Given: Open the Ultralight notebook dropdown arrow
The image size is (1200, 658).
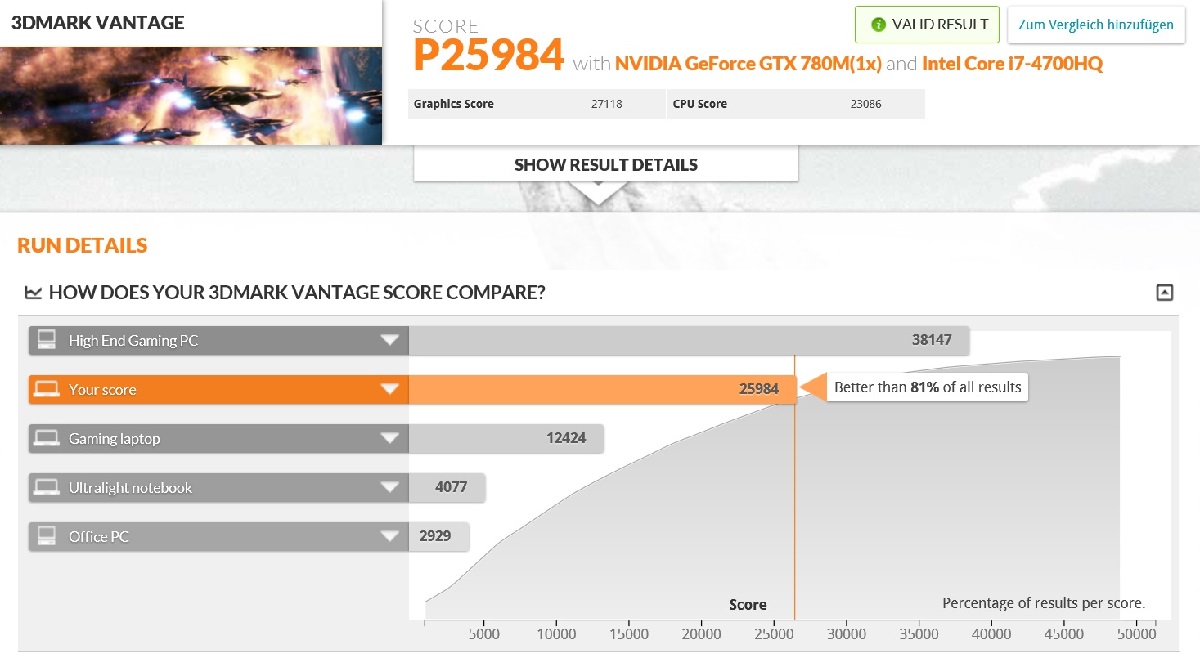Looking at the screenshot, I should (x=390, y=487).
